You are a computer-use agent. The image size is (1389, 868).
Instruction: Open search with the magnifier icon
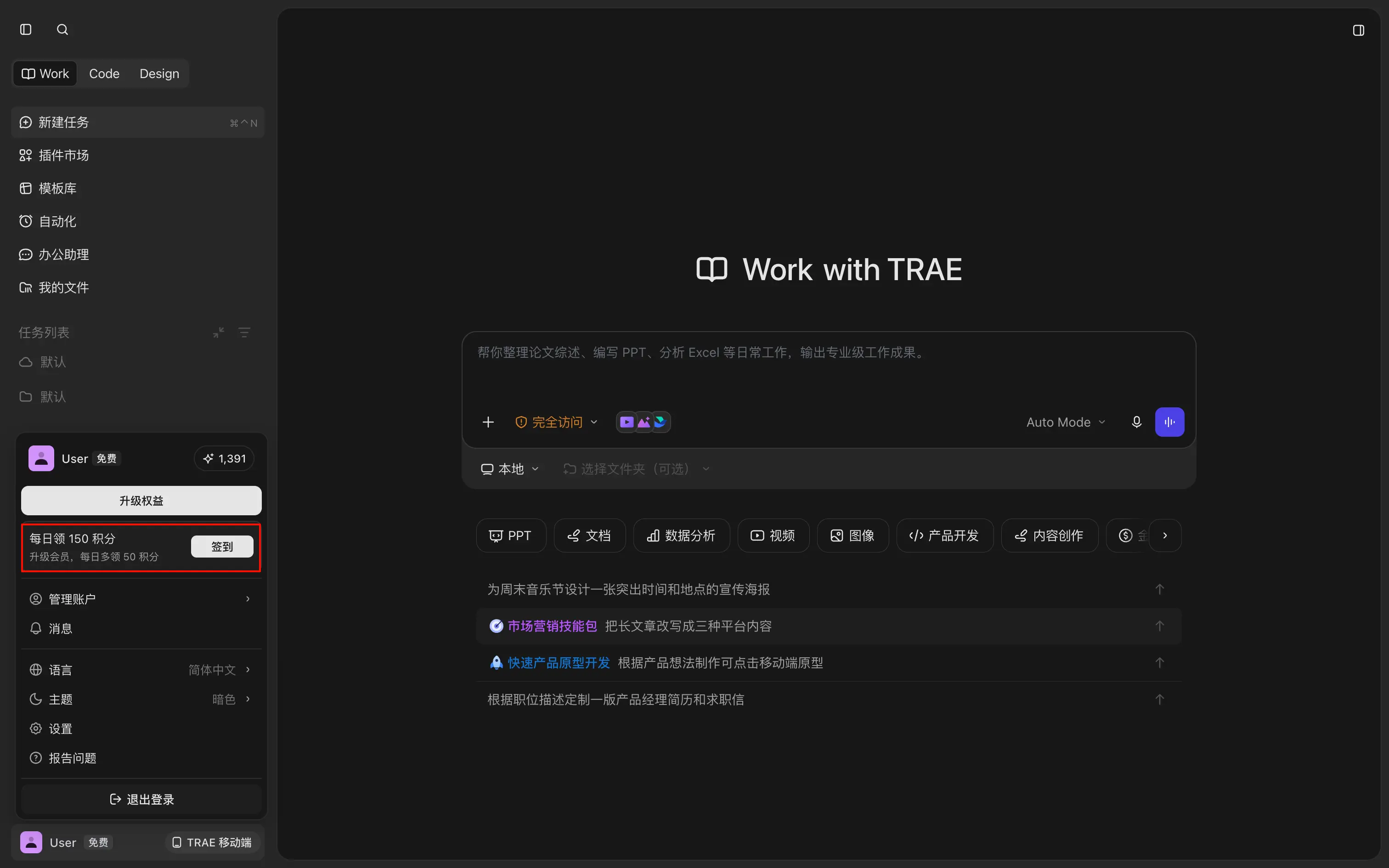point(62,29)
